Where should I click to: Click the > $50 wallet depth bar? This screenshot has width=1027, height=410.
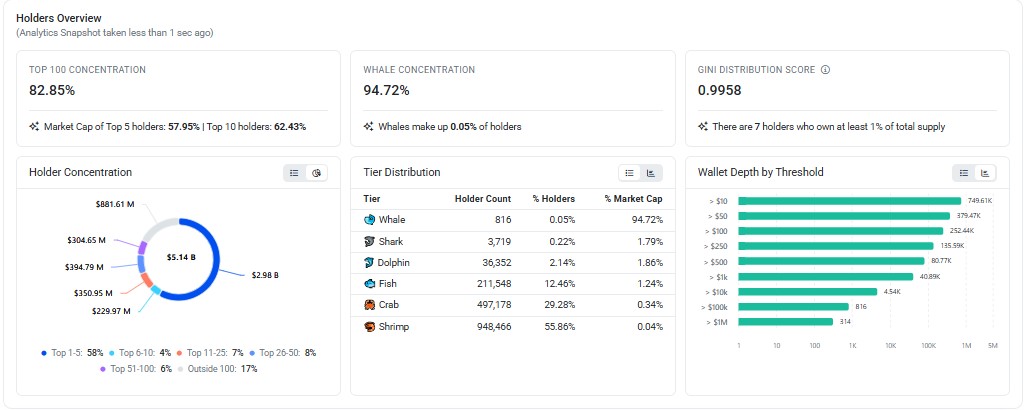pyautogui.click(x=844, y=216)
